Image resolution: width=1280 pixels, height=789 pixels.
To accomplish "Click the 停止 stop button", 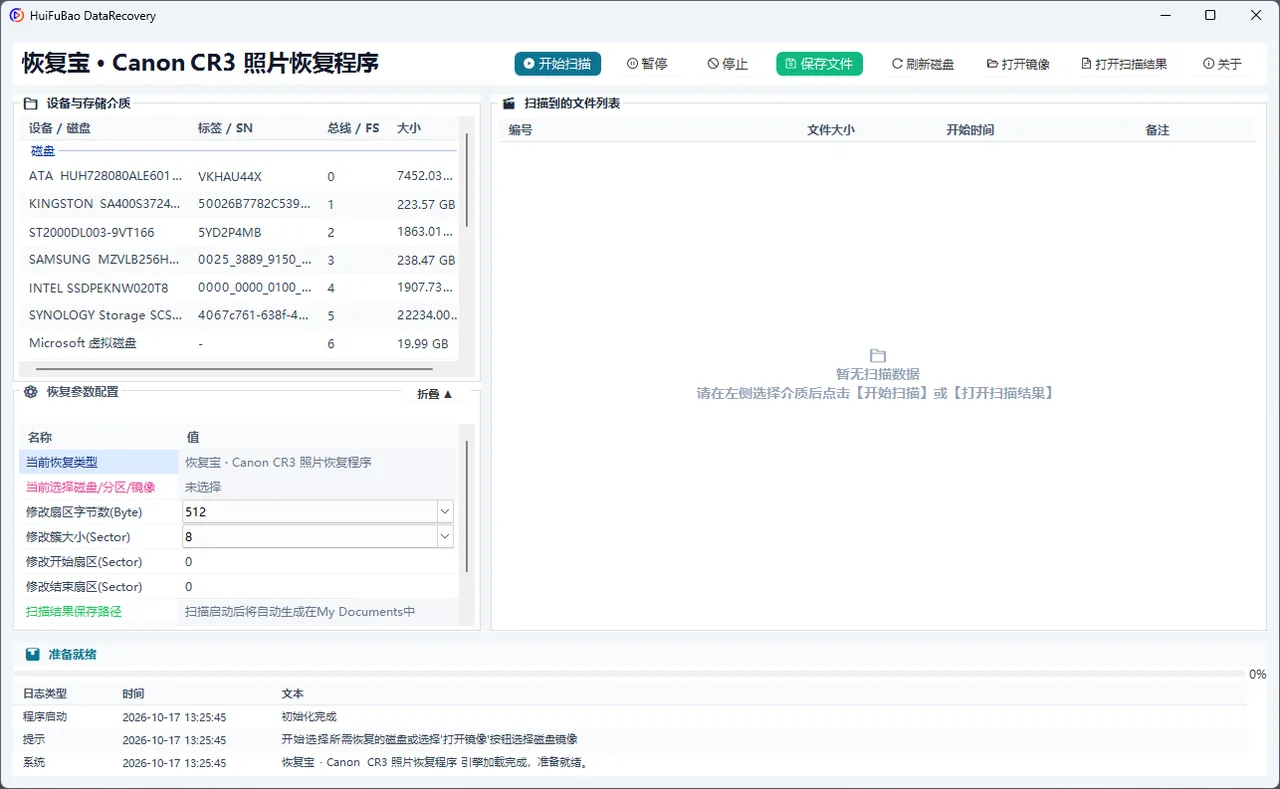I will 728,64.
